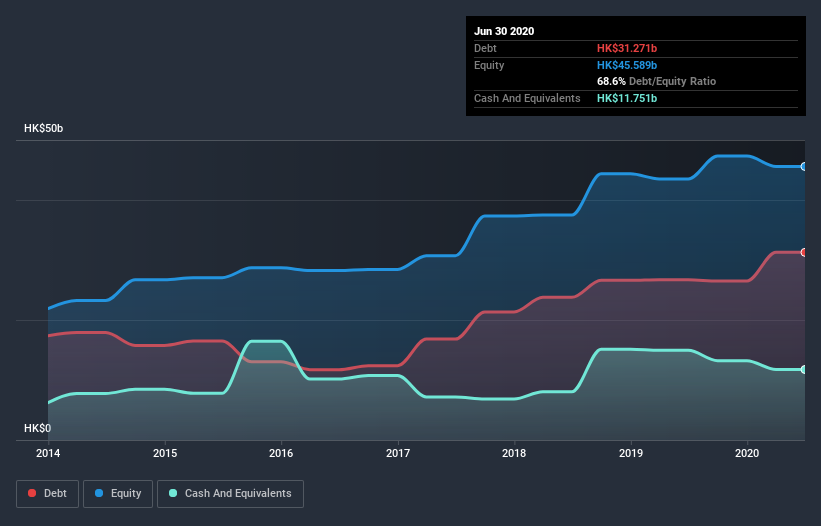Toggle the Debt series legend button
The image size is (821, 526).
tap(47, 494)
